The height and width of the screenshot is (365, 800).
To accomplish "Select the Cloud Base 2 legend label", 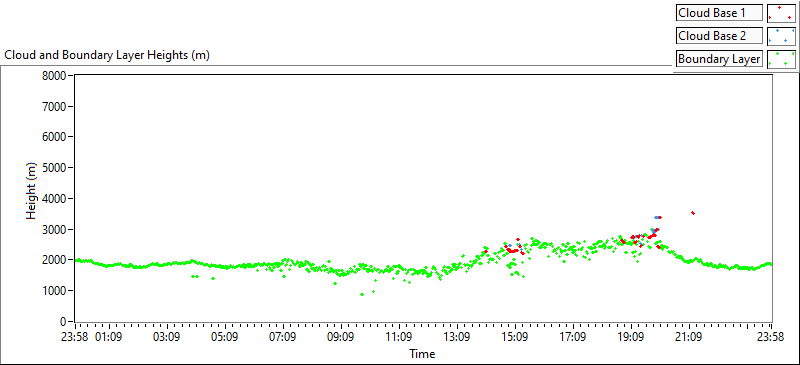I will coord(719,36).
